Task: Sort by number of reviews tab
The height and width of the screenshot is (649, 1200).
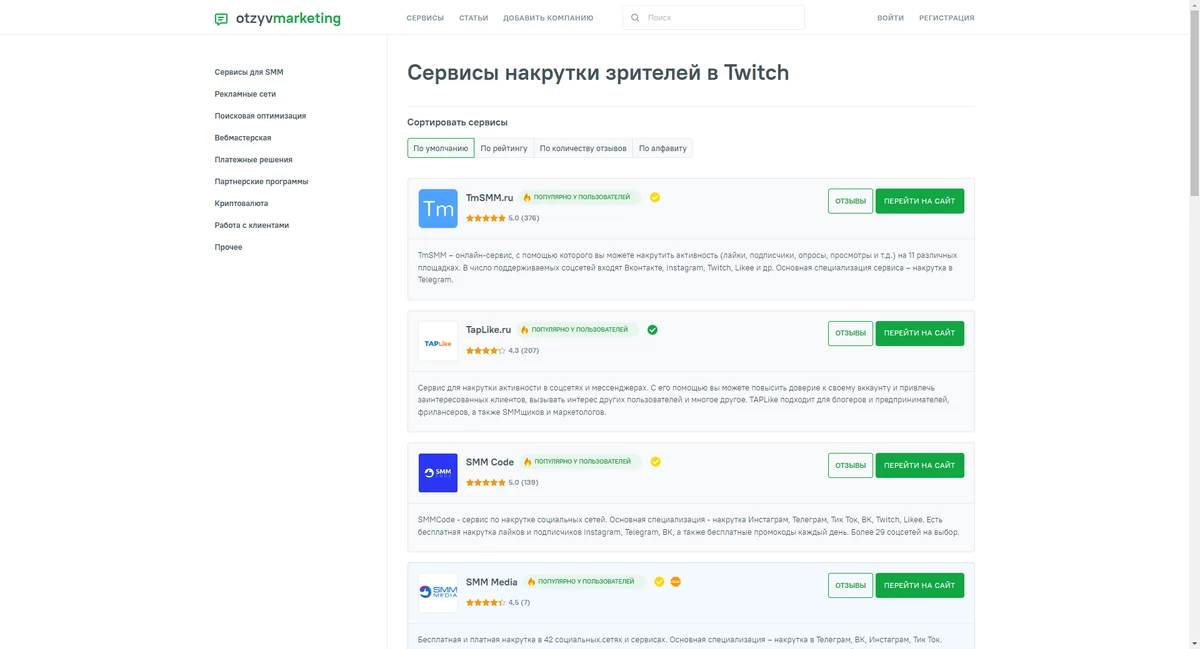Action: (x=583, y=148)
